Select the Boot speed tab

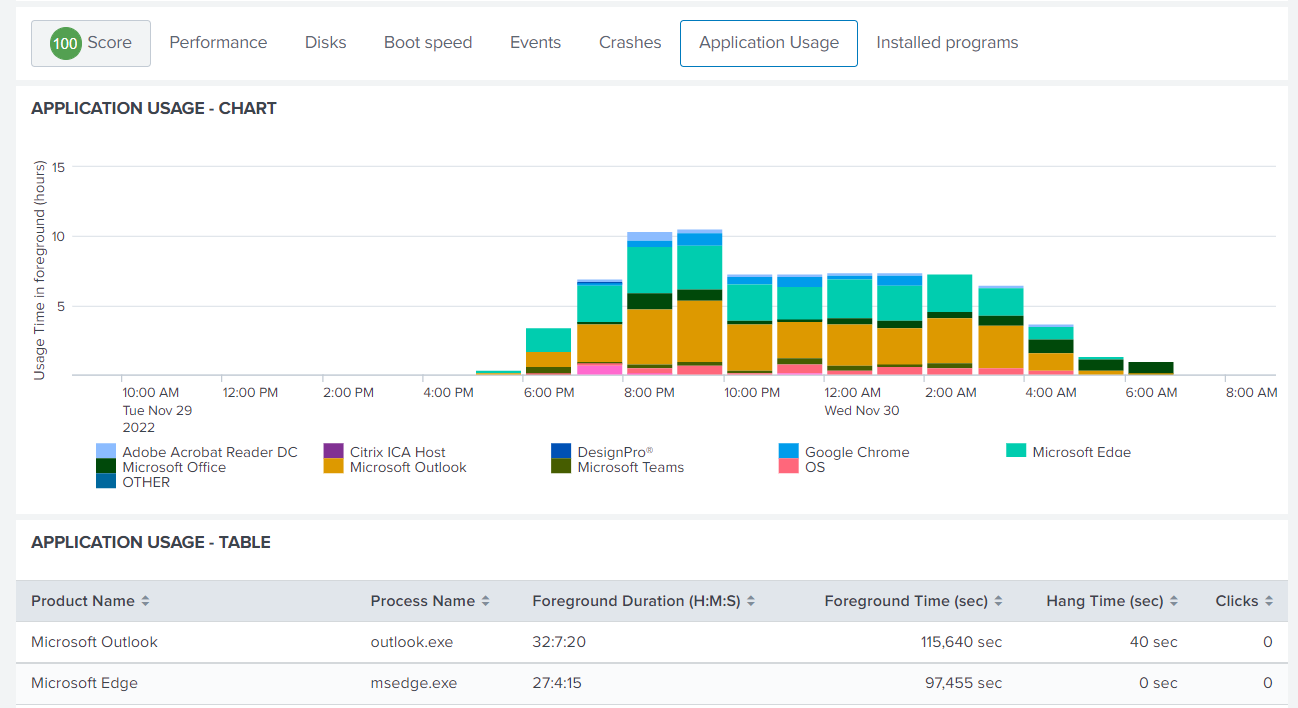[428, 43]
